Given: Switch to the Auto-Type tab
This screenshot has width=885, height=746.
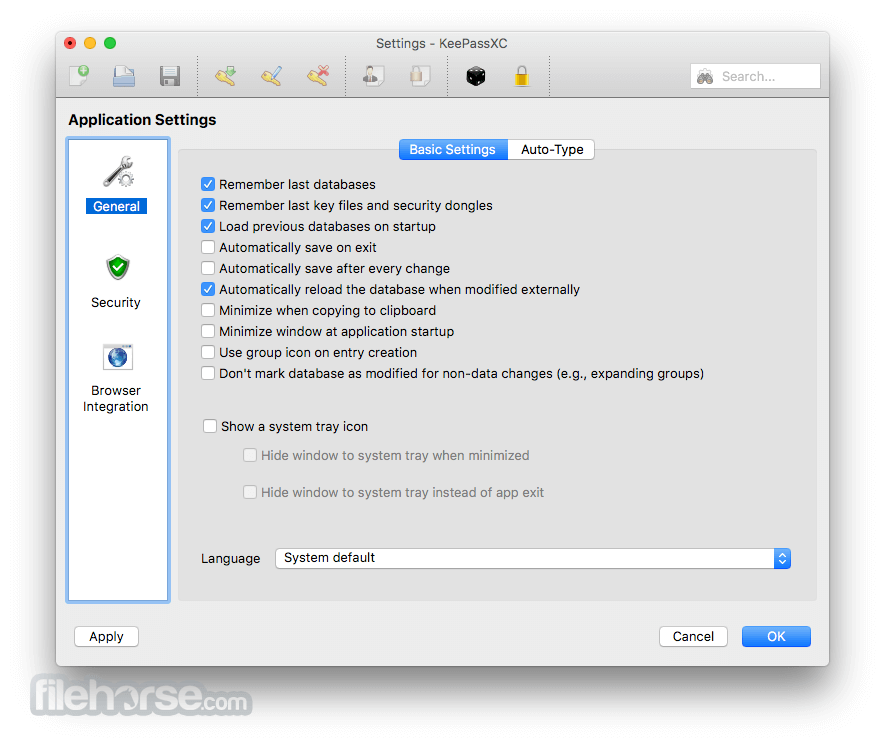Looking at the screenshot, I should [x=551, y=150].
